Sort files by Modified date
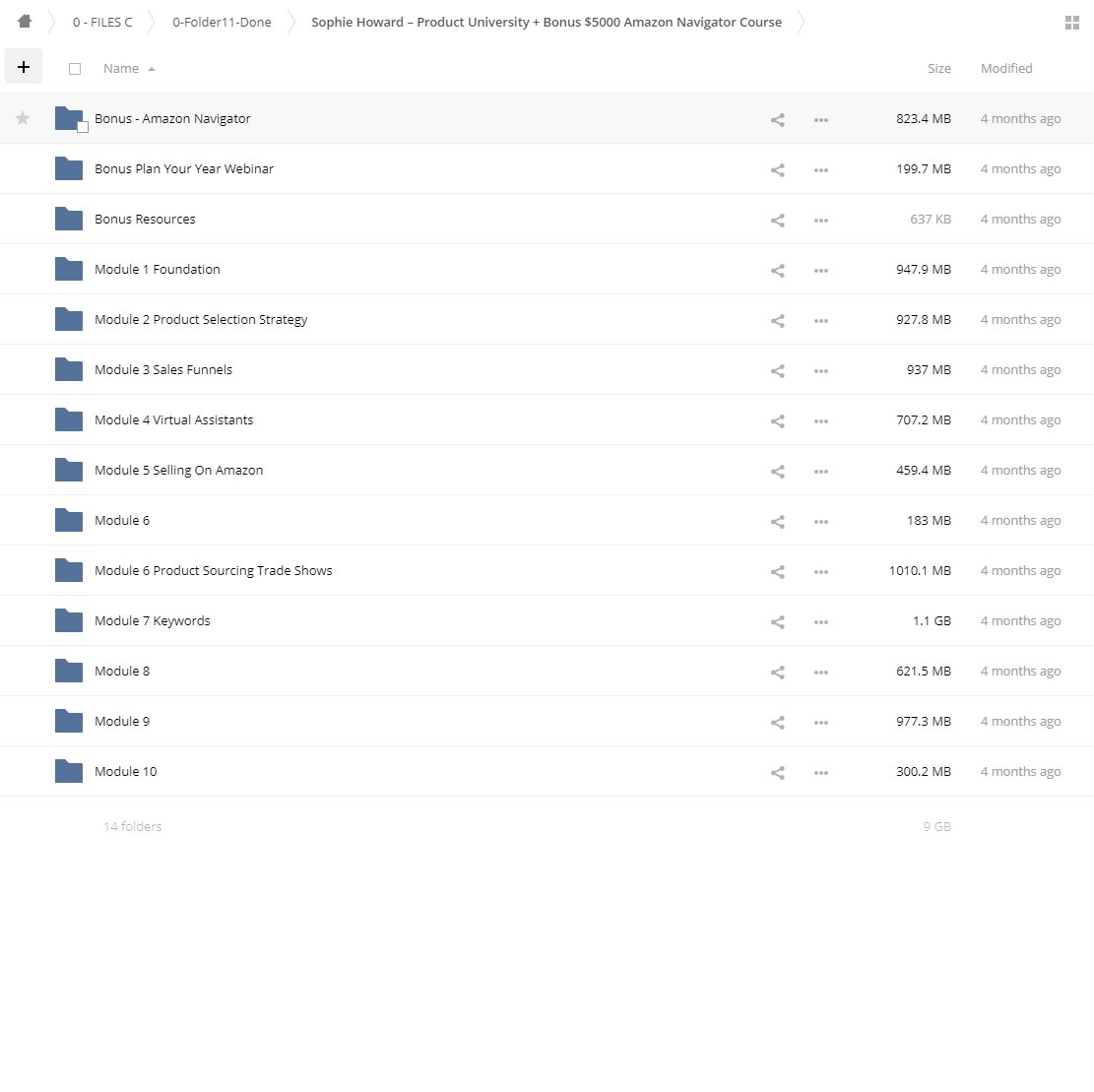This screenshot has height=1092, width=1094. pyautogui.click(x=1006, y=68)
